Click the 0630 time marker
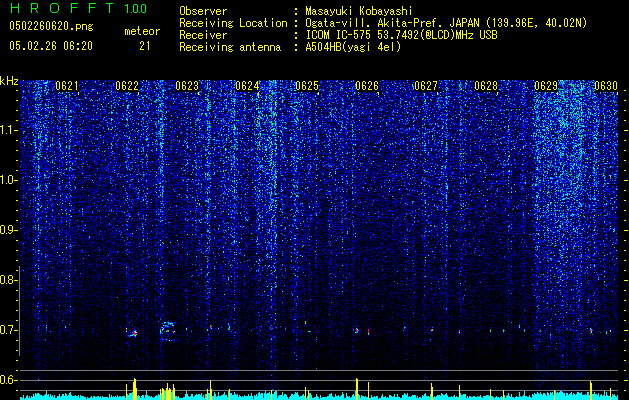This screenshot has height=400, width=629. (606, 86)
